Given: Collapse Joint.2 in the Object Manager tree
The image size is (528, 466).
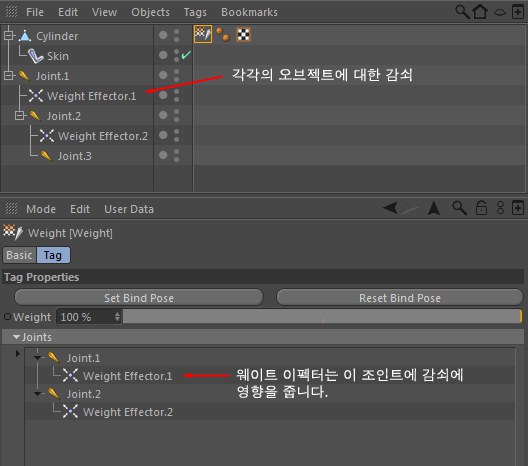Looking at the screenshot, I should click(x=20, y=116).
